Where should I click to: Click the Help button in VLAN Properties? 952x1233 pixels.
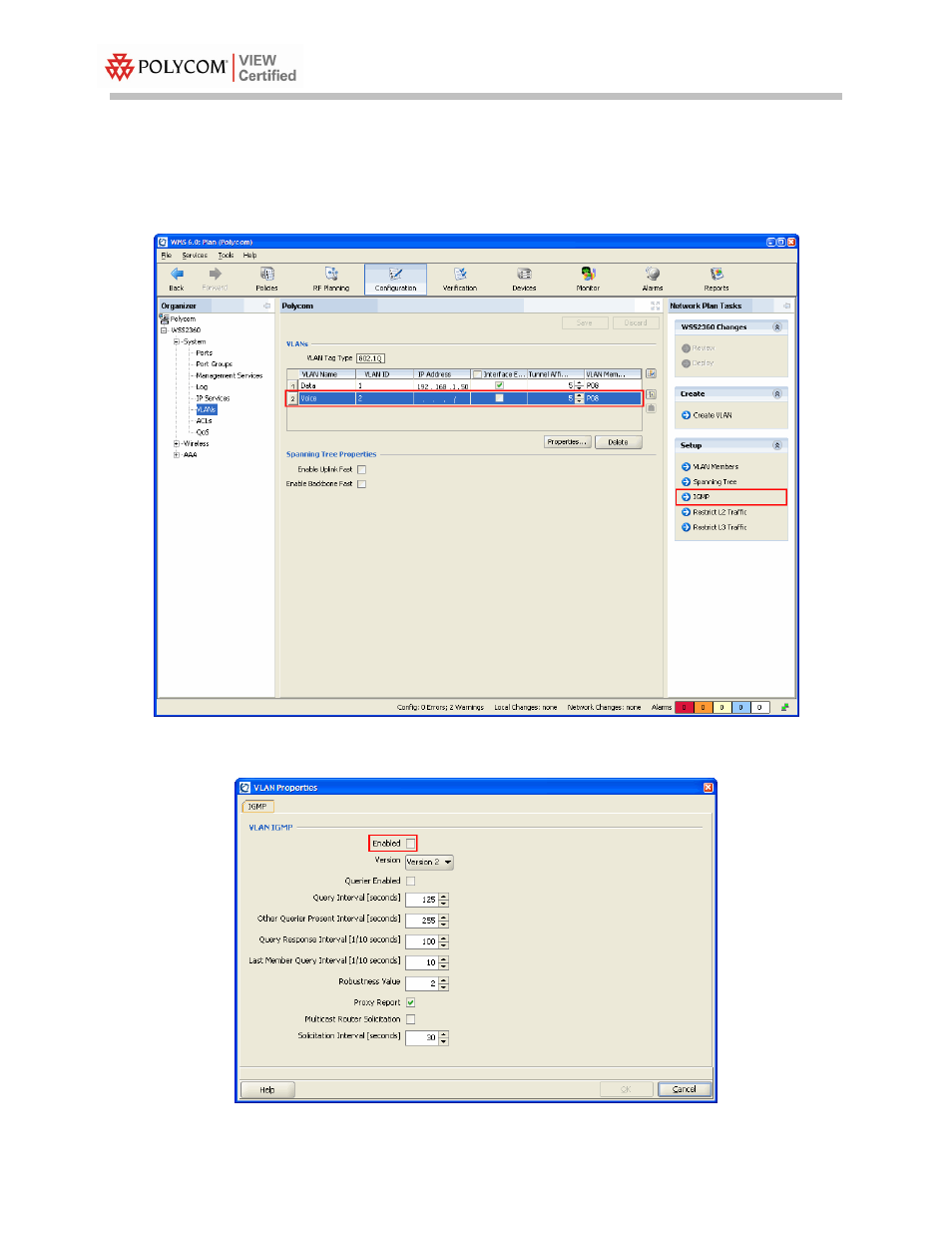pyautogui.click(x=267, y=1089)
